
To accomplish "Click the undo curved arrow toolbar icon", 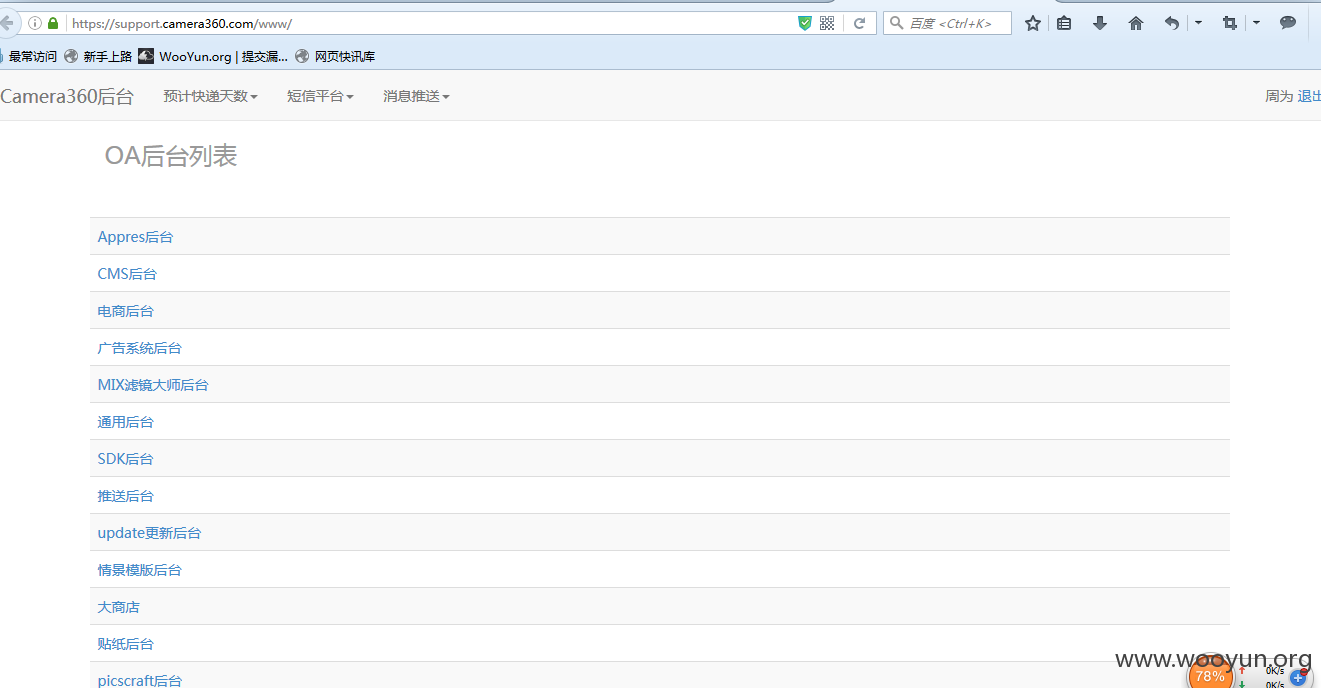I will (1172, 23).
